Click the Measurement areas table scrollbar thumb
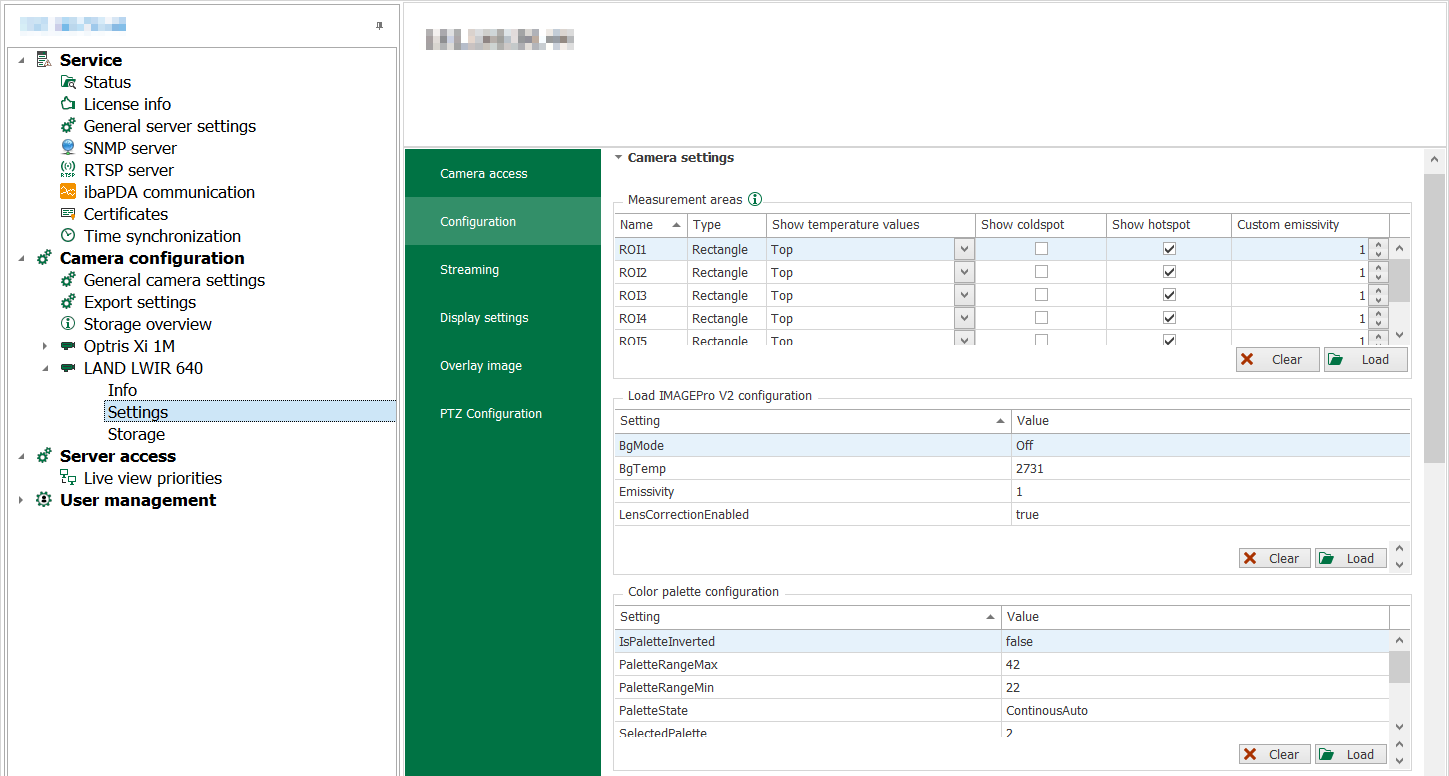 (x=1400, y=280)
